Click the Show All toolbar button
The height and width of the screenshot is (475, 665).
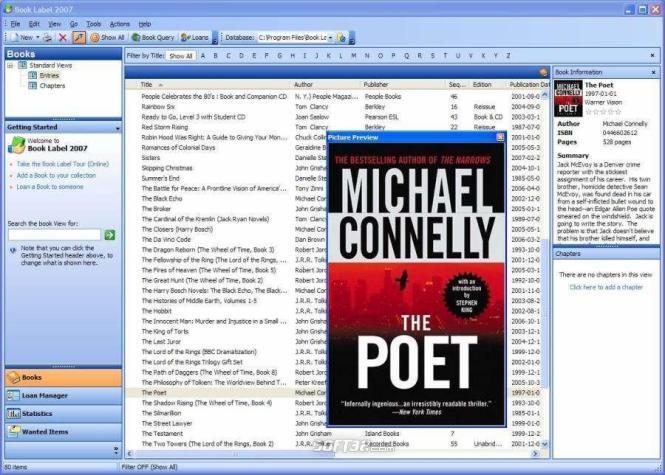(107, 38)
